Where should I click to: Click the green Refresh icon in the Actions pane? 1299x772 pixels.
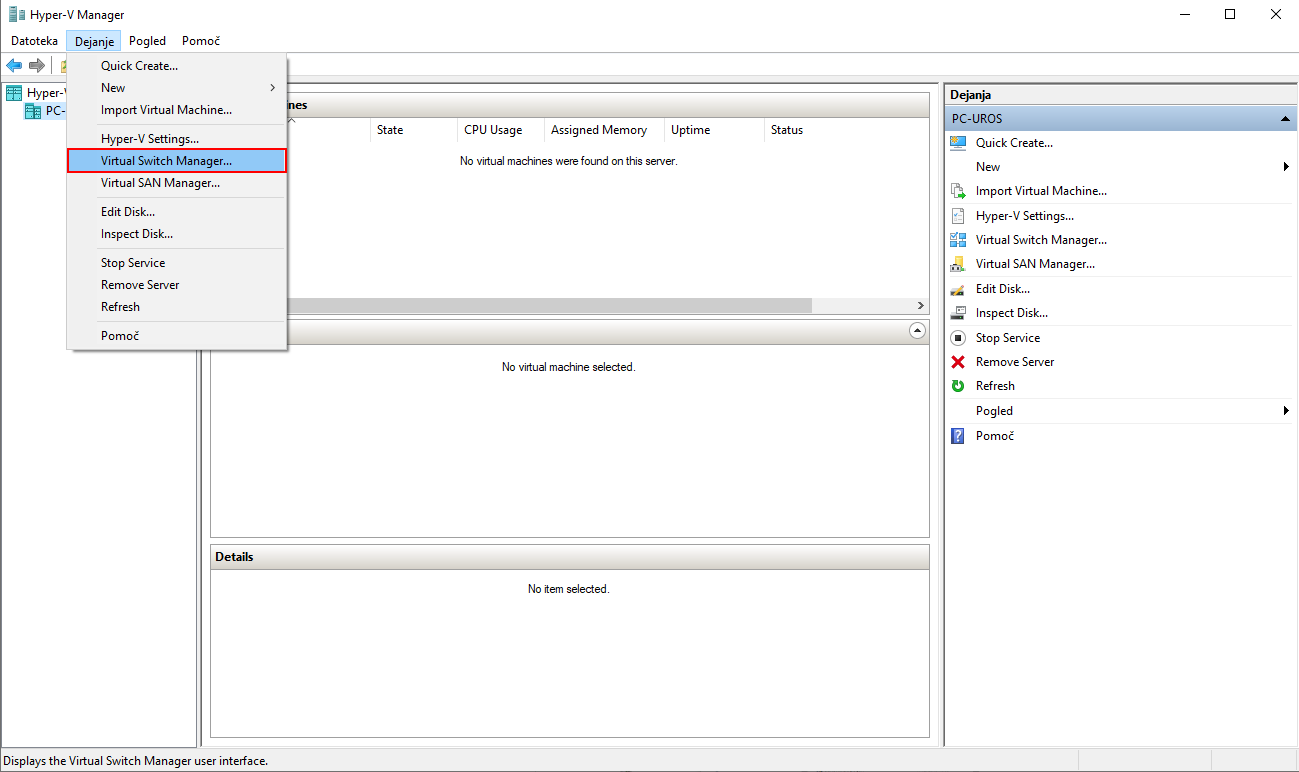point(958,386)
